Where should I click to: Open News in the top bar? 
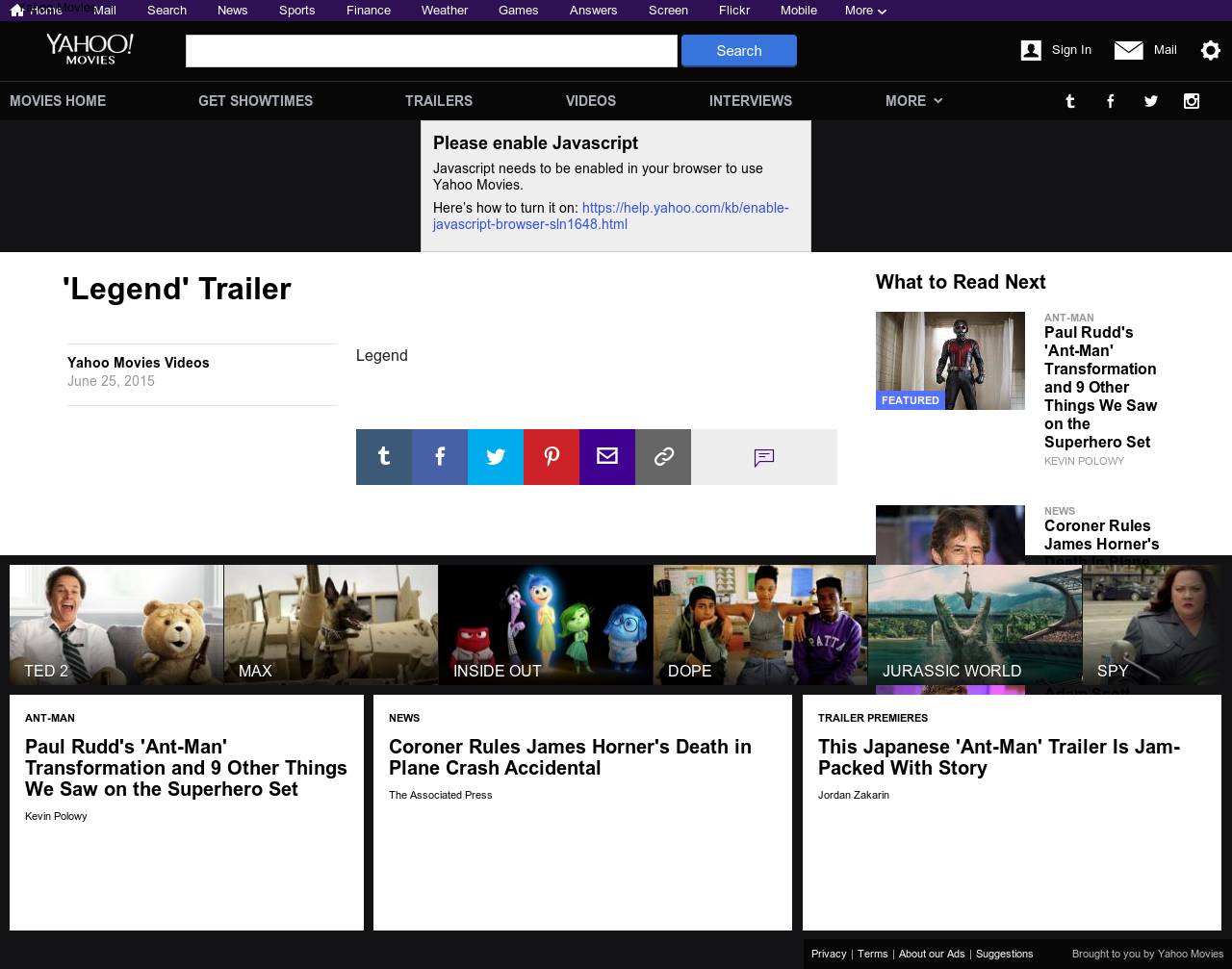point(233,11)
